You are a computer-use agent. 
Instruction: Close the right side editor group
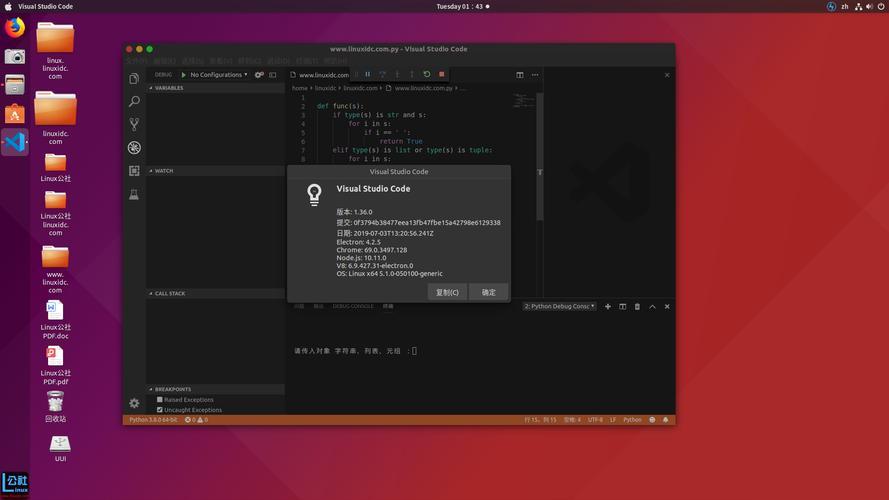point(667,75)
